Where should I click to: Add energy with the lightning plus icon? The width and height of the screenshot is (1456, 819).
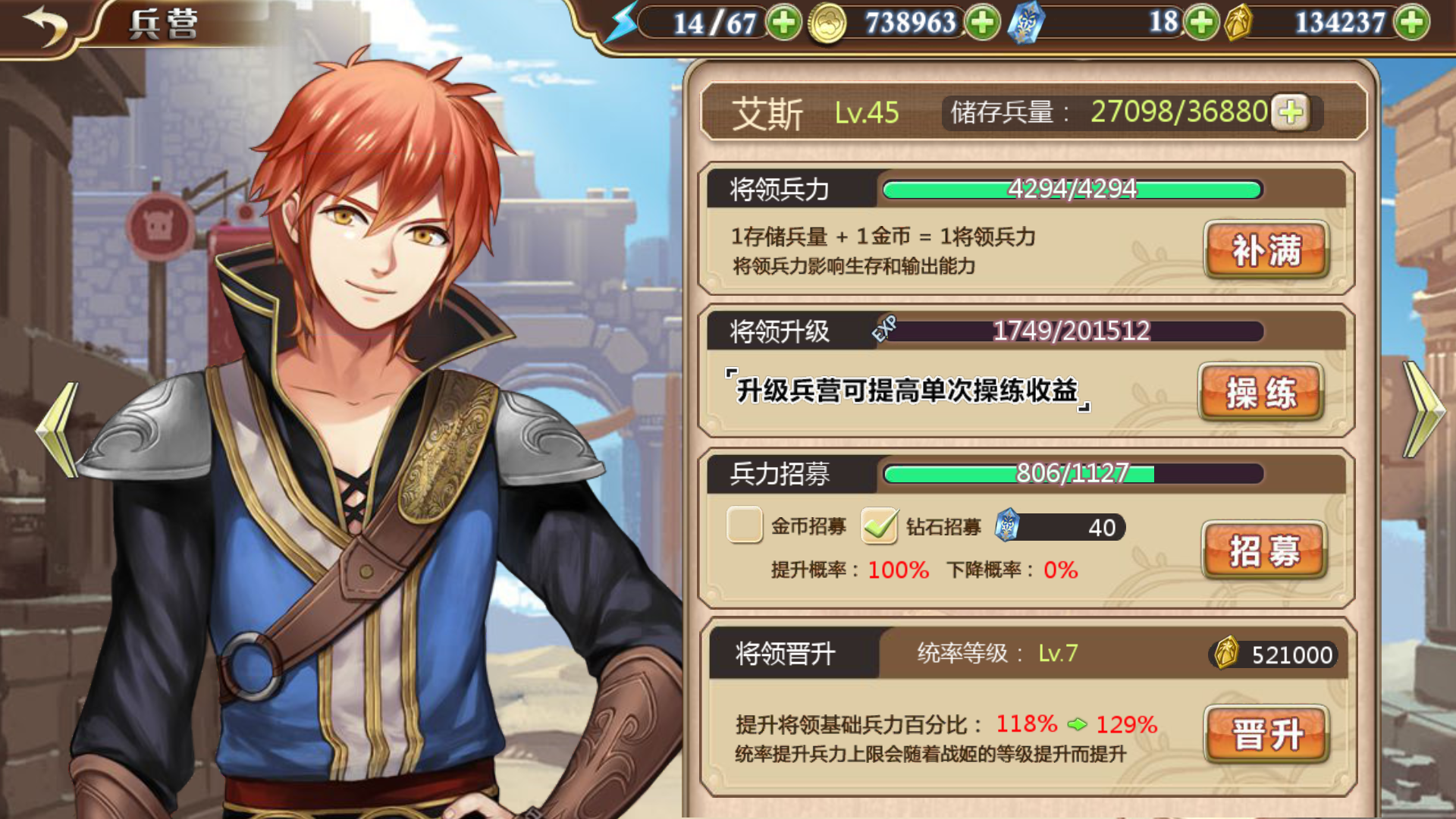click(784, 23)
